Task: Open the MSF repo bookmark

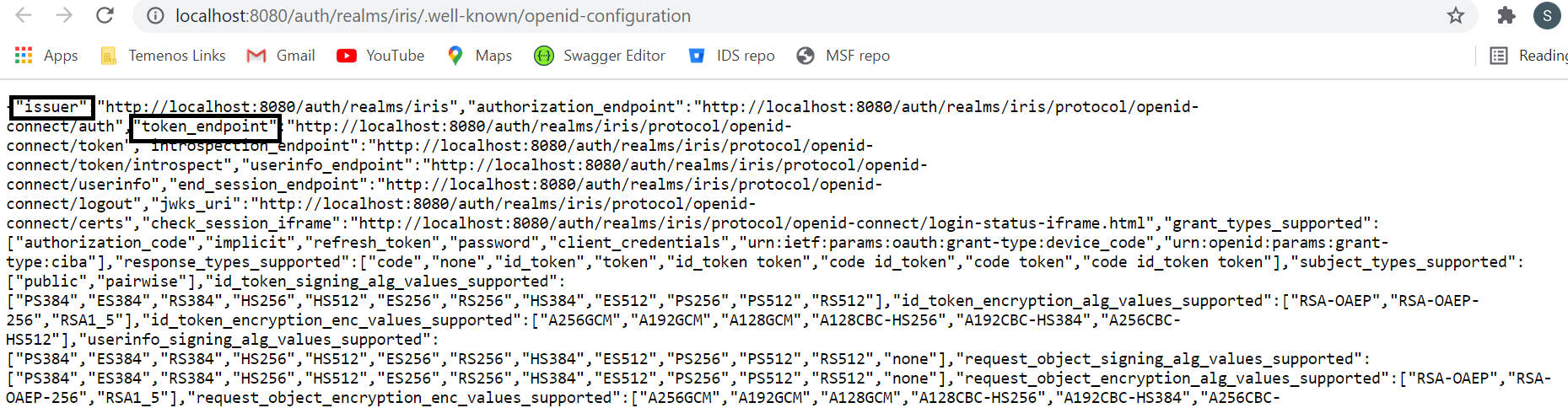Action: [843, 56]
